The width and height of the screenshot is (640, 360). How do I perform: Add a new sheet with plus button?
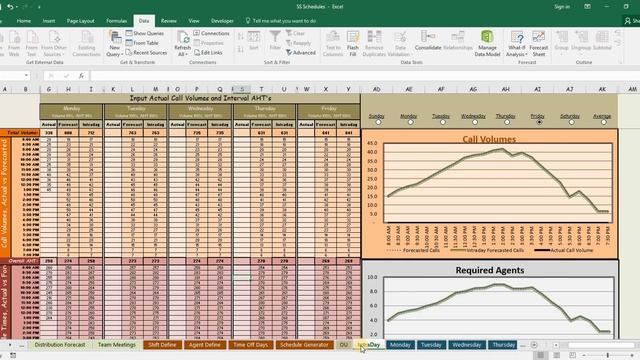(534, 345)
